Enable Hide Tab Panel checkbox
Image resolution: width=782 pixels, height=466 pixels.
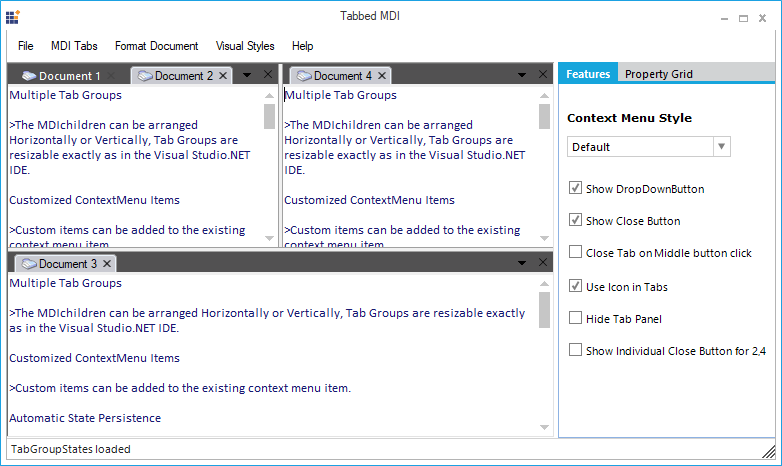pyautogui.click(x=576, y=318)
